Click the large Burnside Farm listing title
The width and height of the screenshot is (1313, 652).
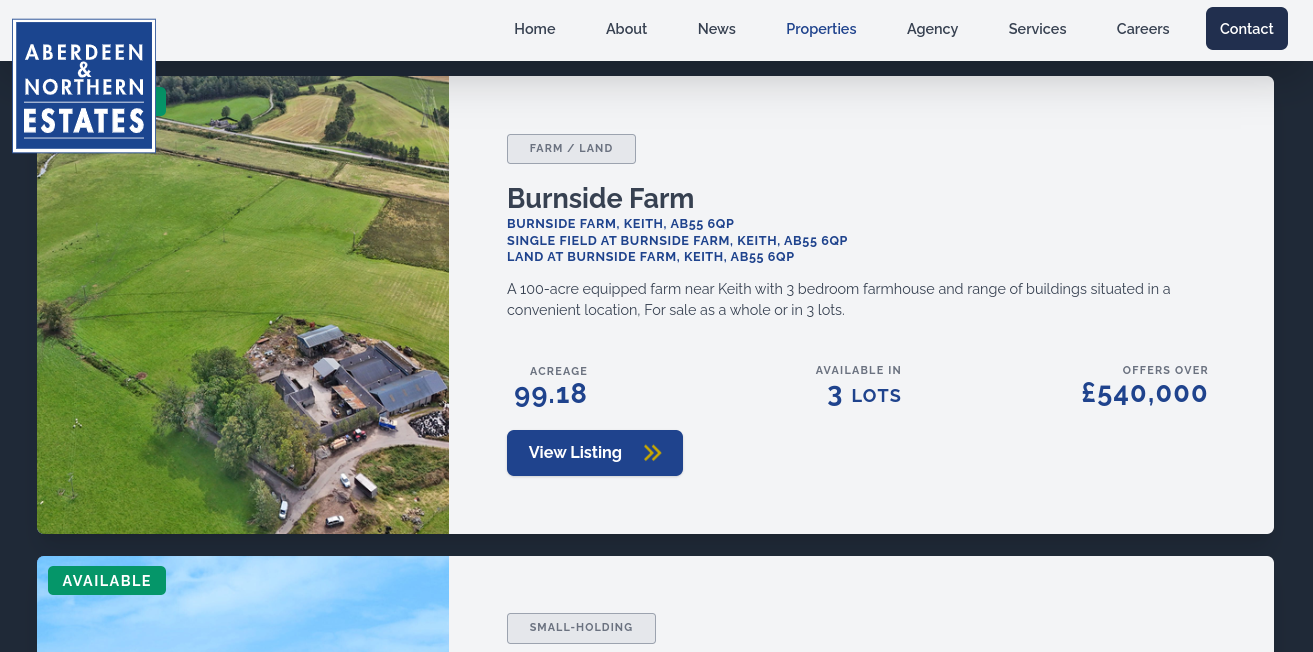tap(600, 198)
